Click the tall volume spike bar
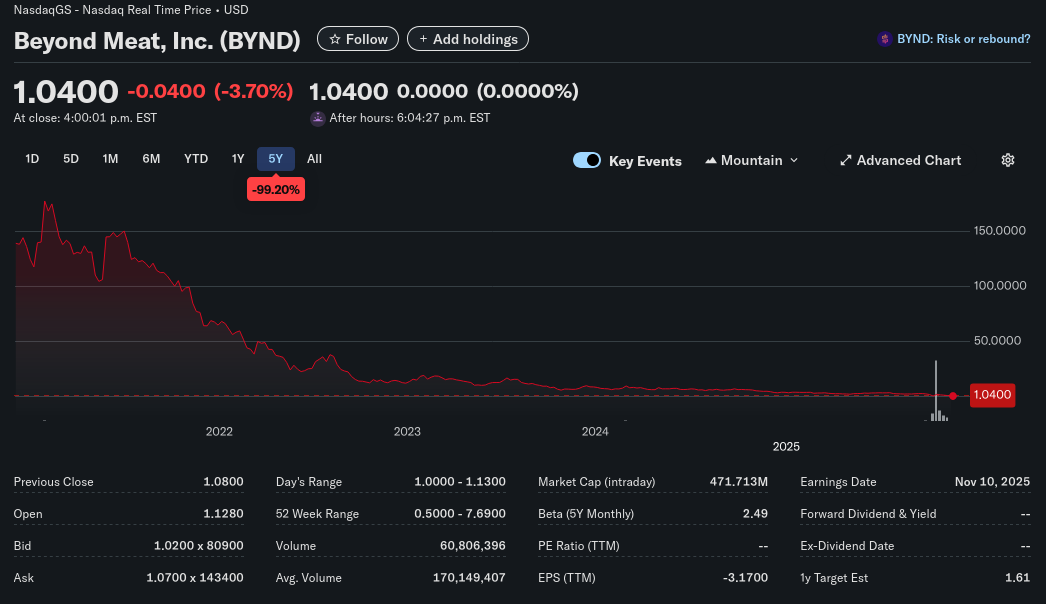Viewport: 1046px width, 604px height. (x=936, y=390)
